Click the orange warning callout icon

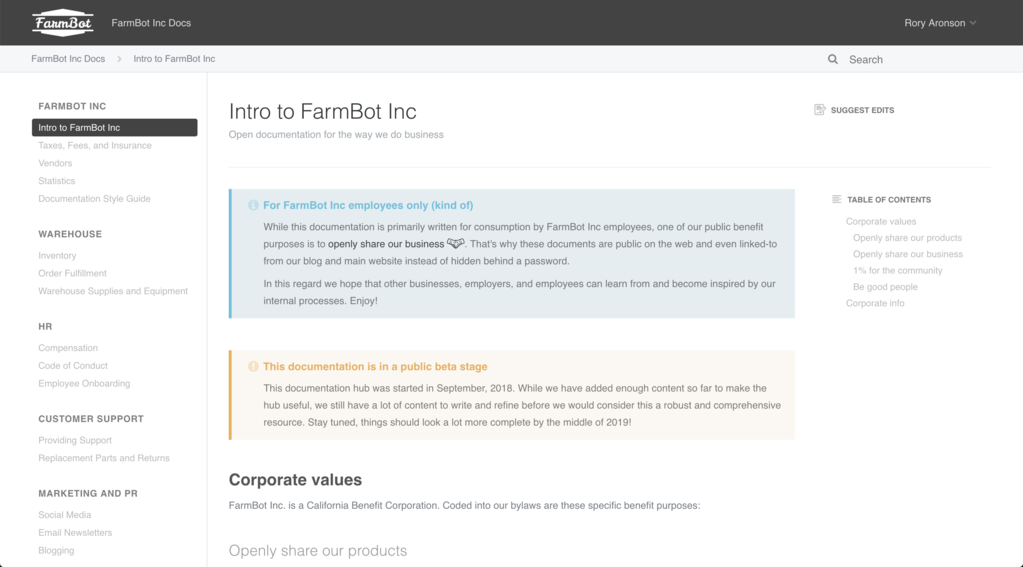pos(253,367)
